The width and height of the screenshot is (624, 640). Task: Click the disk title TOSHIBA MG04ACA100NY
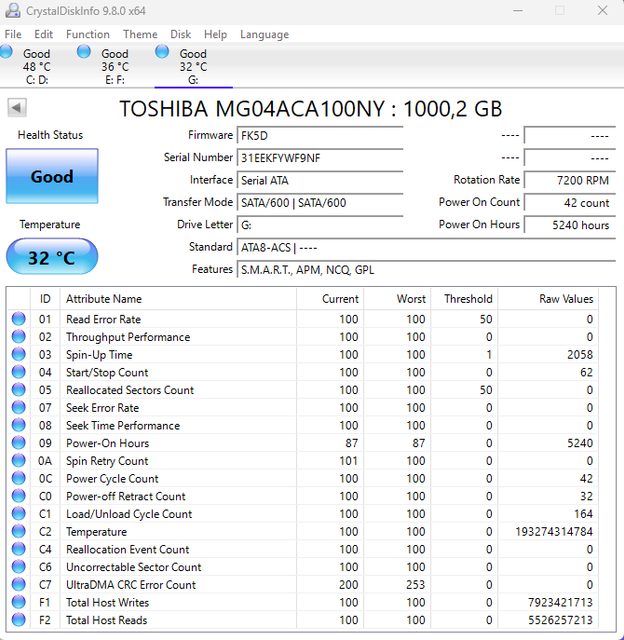pos(311,109)
